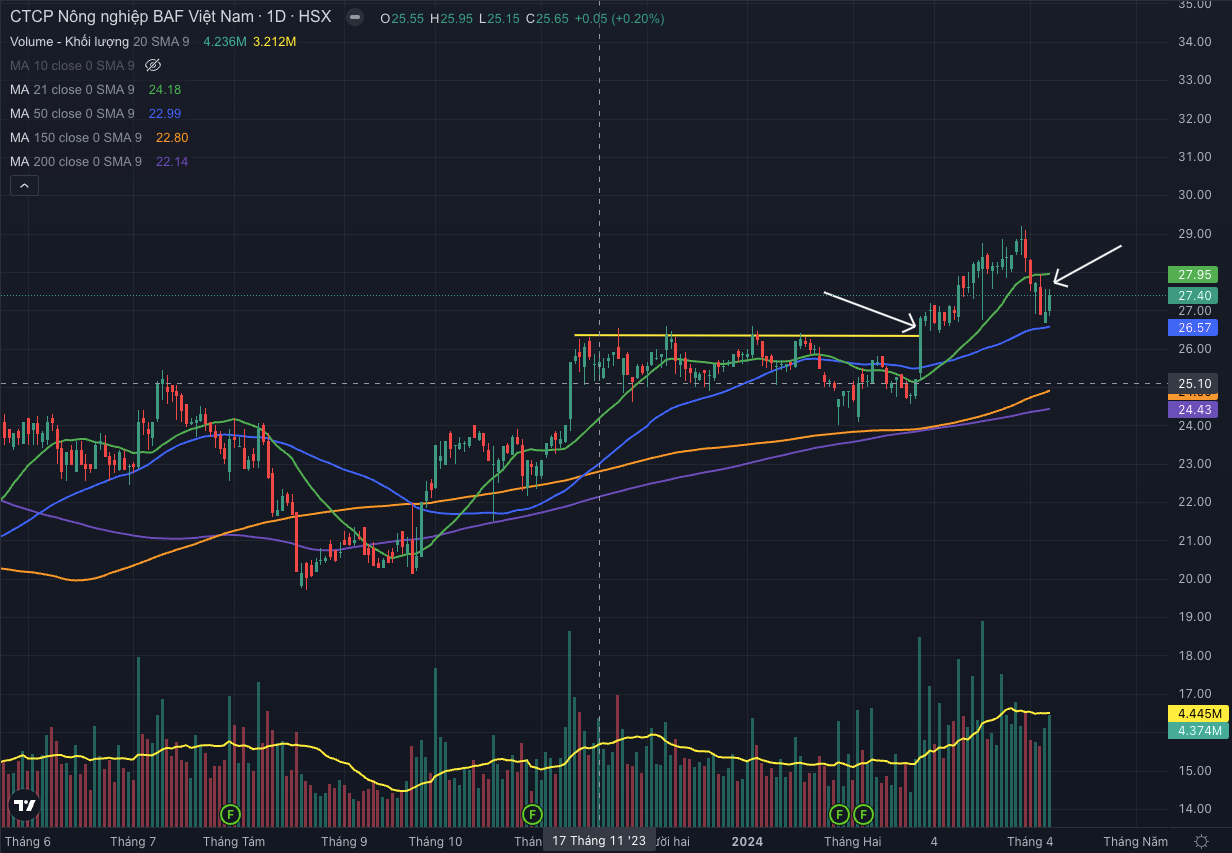Click the blue 26.57 MA price label
The height and width of the screenshot is (853, 1232).
pyautogui.click(x=1195, y=328)
